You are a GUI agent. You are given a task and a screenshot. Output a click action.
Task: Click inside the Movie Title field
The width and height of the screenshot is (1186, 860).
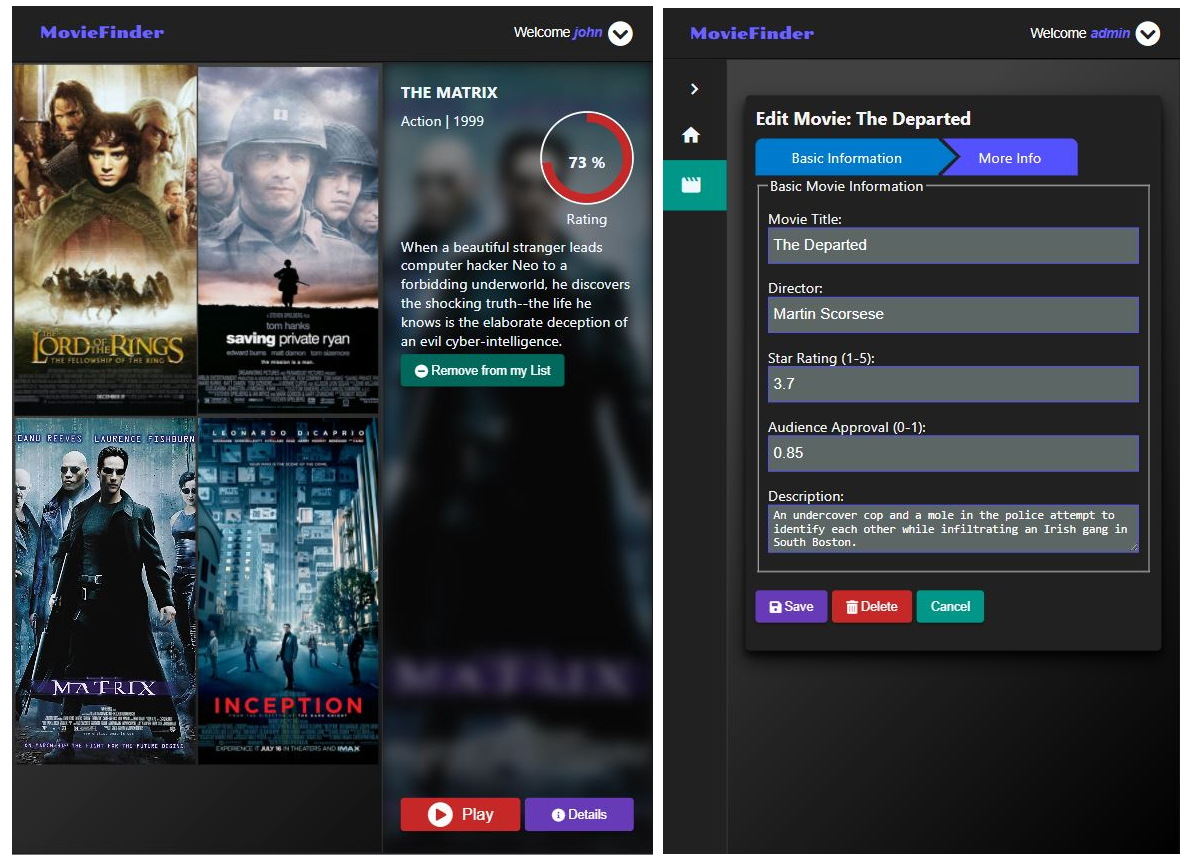(952, 245)
